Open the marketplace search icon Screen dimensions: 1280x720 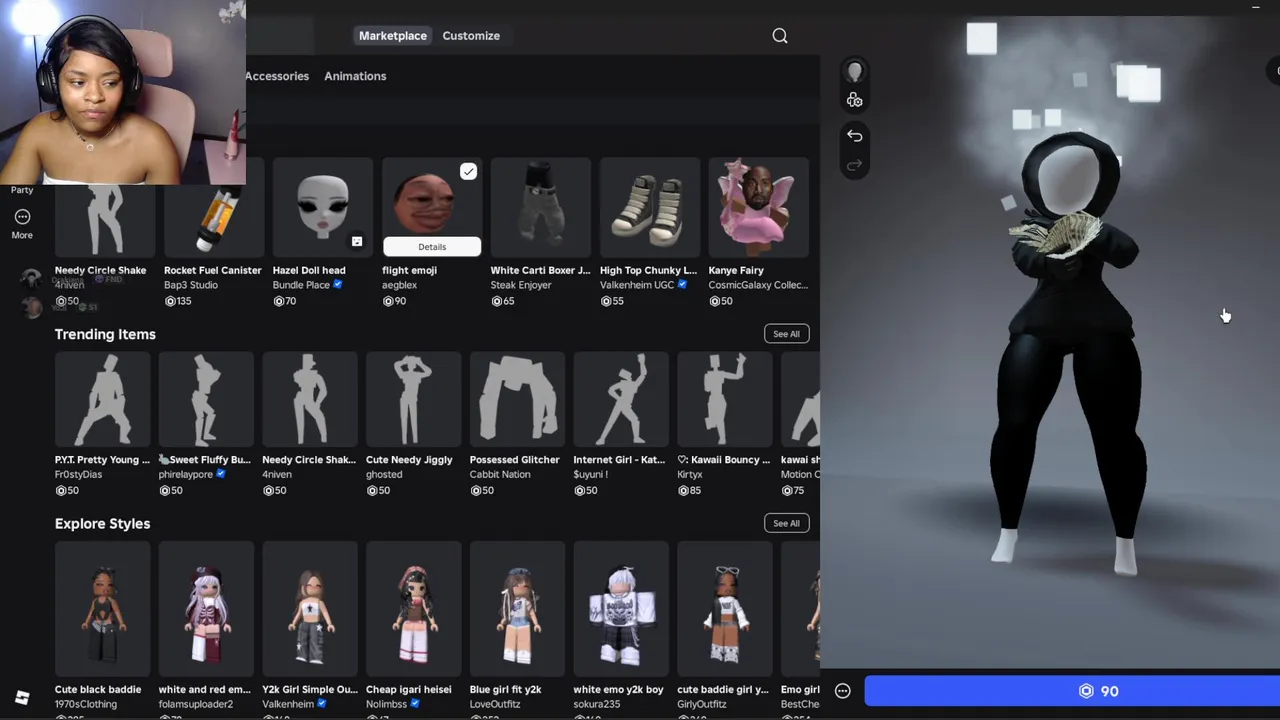(780, 36)
